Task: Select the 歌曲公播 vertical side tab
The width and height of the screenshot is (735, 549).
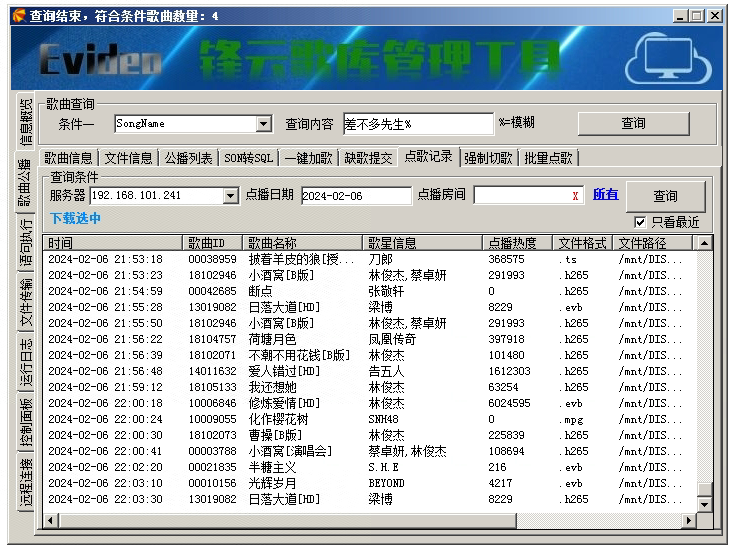Action: (x=24, y=183)
